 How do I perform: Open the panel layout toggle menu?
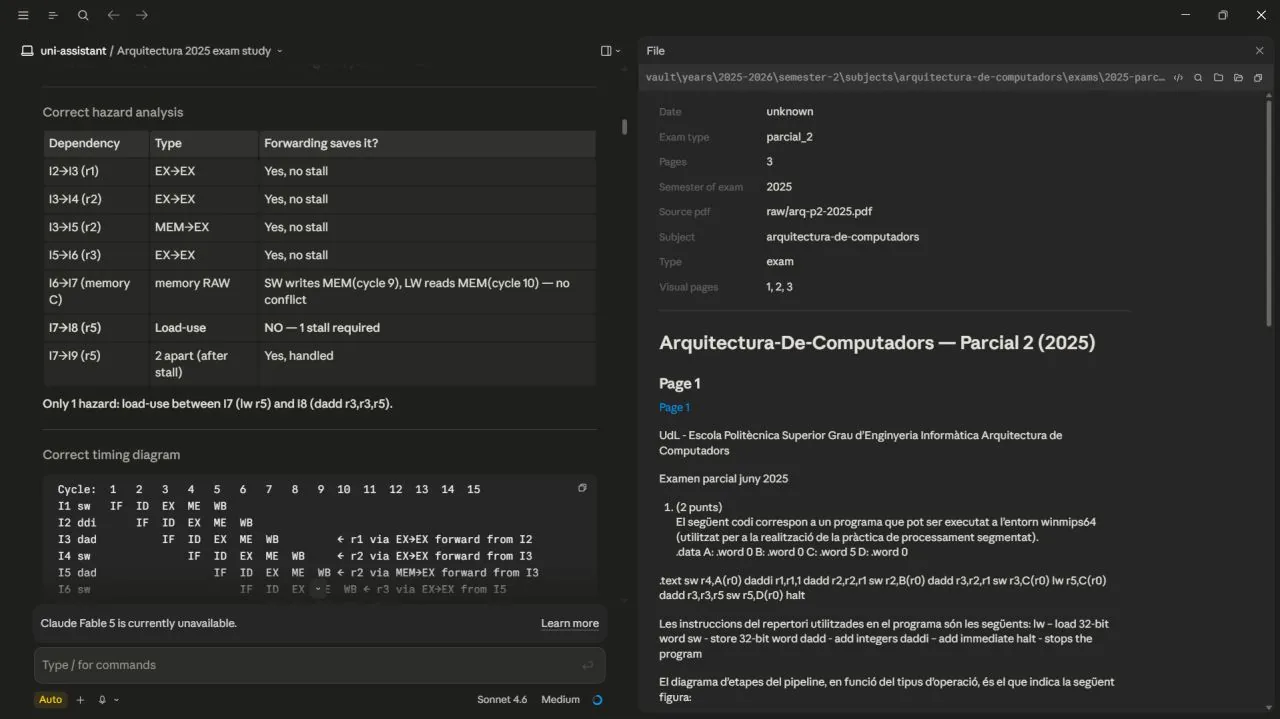click(610, 51)
